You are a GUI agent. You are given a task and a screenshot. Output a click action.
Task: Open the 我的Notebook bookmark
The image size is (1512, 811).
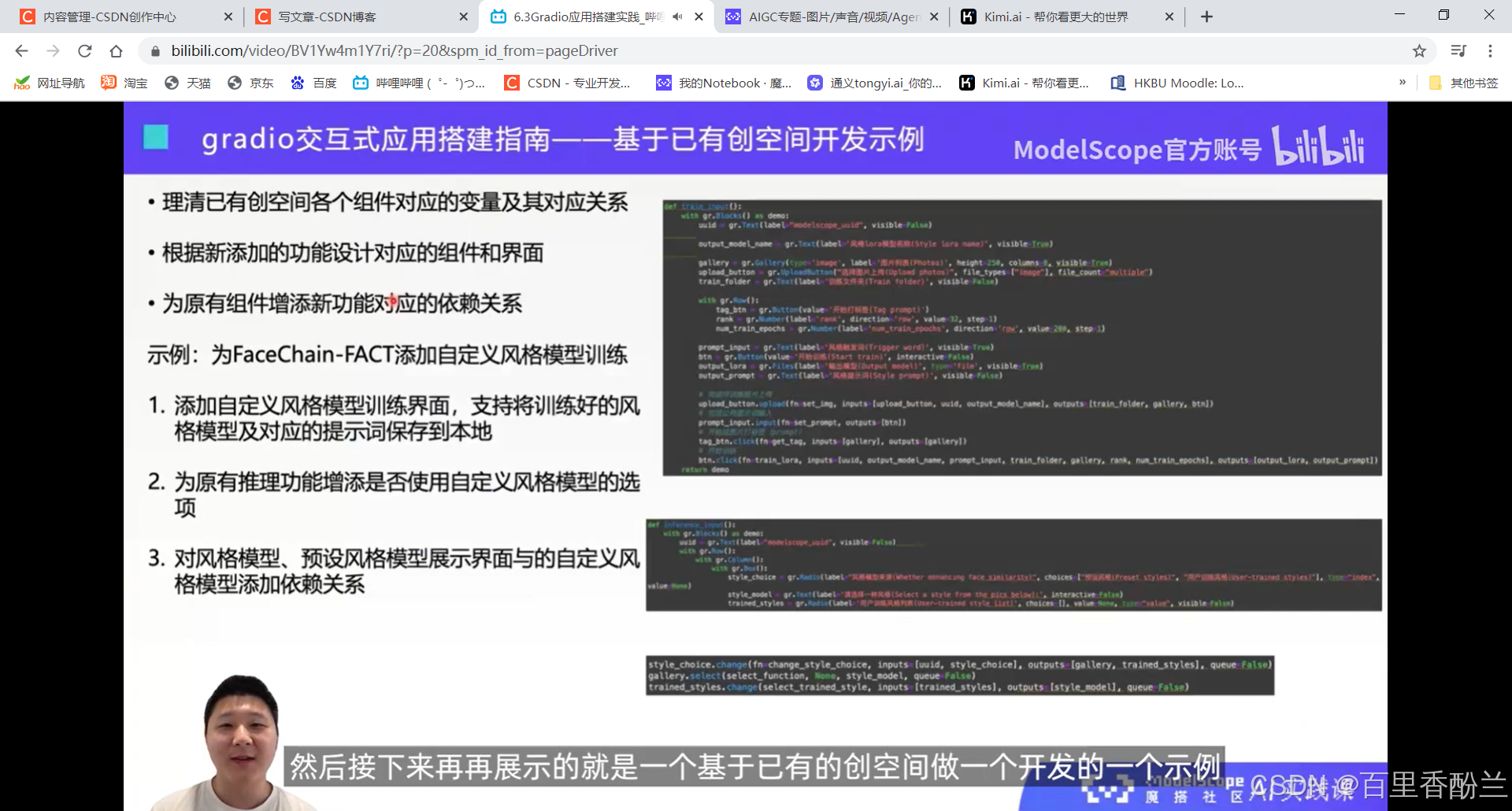point(724,83)
